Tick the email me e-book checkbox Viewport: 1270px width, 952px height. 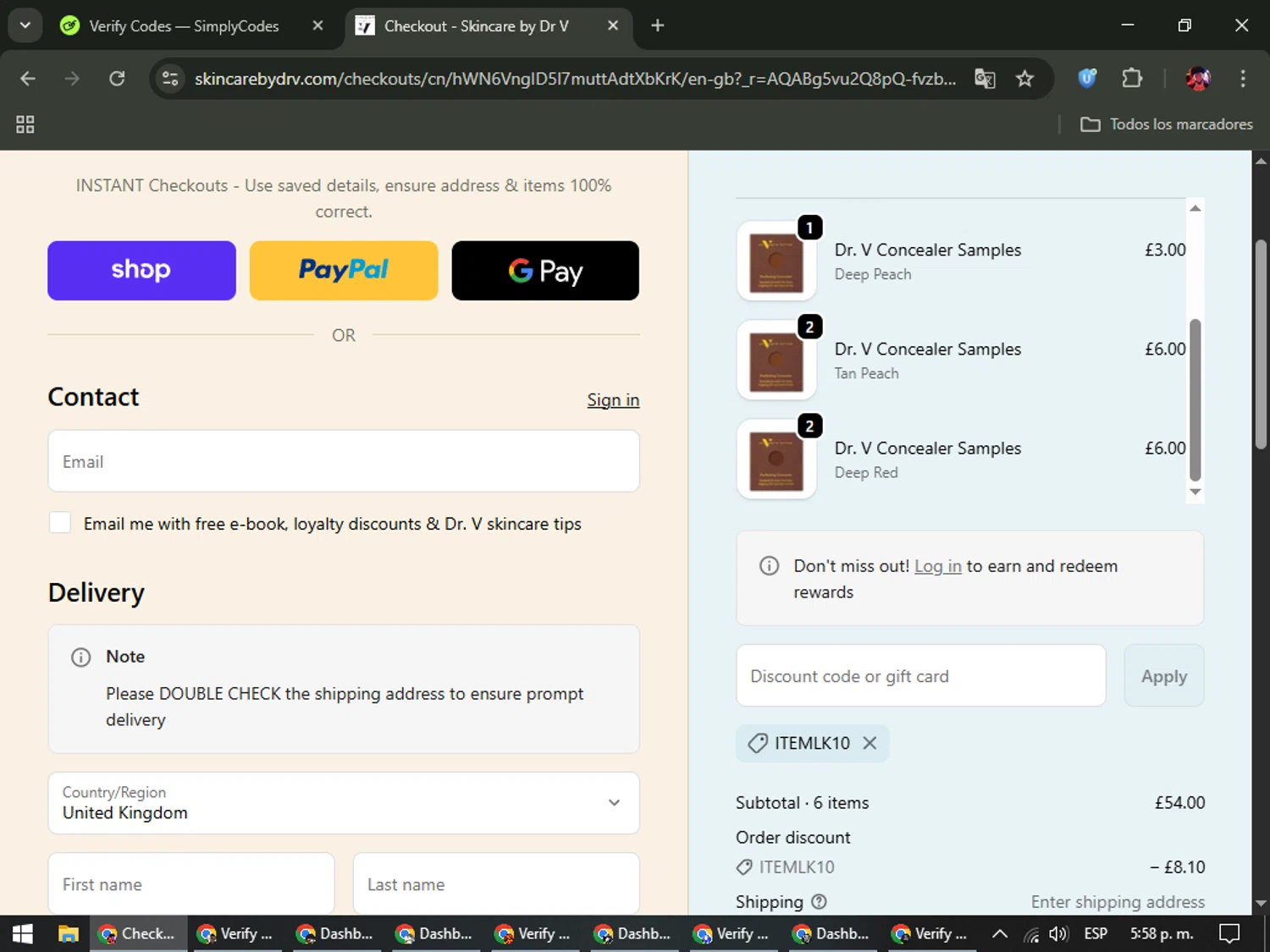point(60,523)
